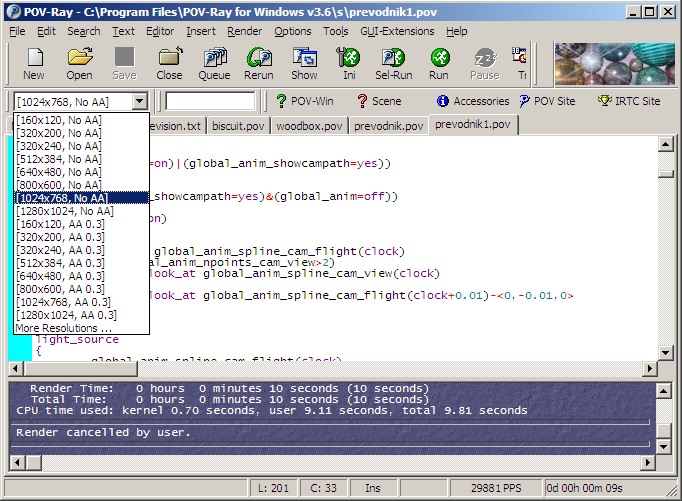This screenshot has height=501, width=682.
Task: Switch to the woodbox.pov tab
Action: [x=309, y=126]
